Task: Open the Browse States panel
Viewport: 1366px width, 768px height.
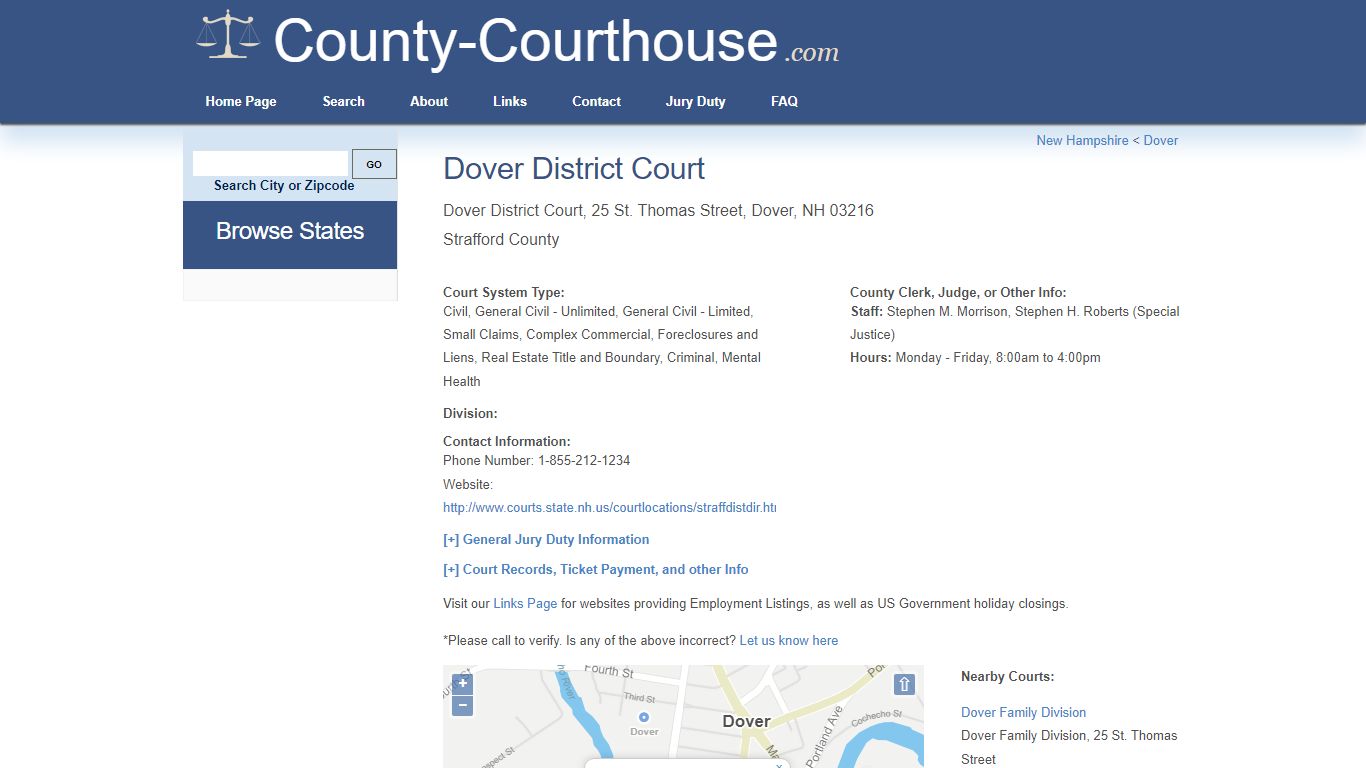Action: (x=290, y=234)
